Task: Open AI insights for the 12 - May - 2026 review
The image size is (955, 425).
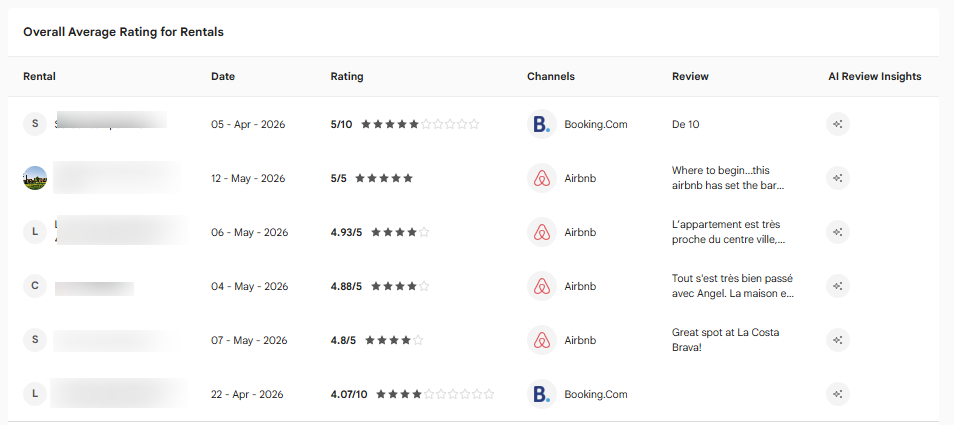Action: pos(838,178)
